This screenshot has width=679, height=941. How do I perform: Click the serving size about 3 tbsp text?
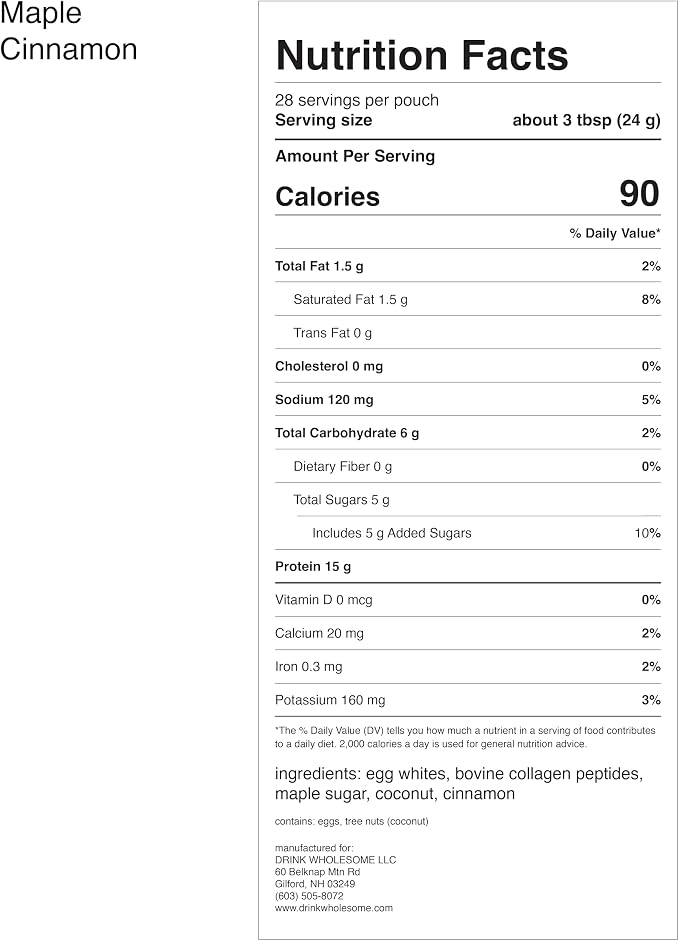(586, 120)
